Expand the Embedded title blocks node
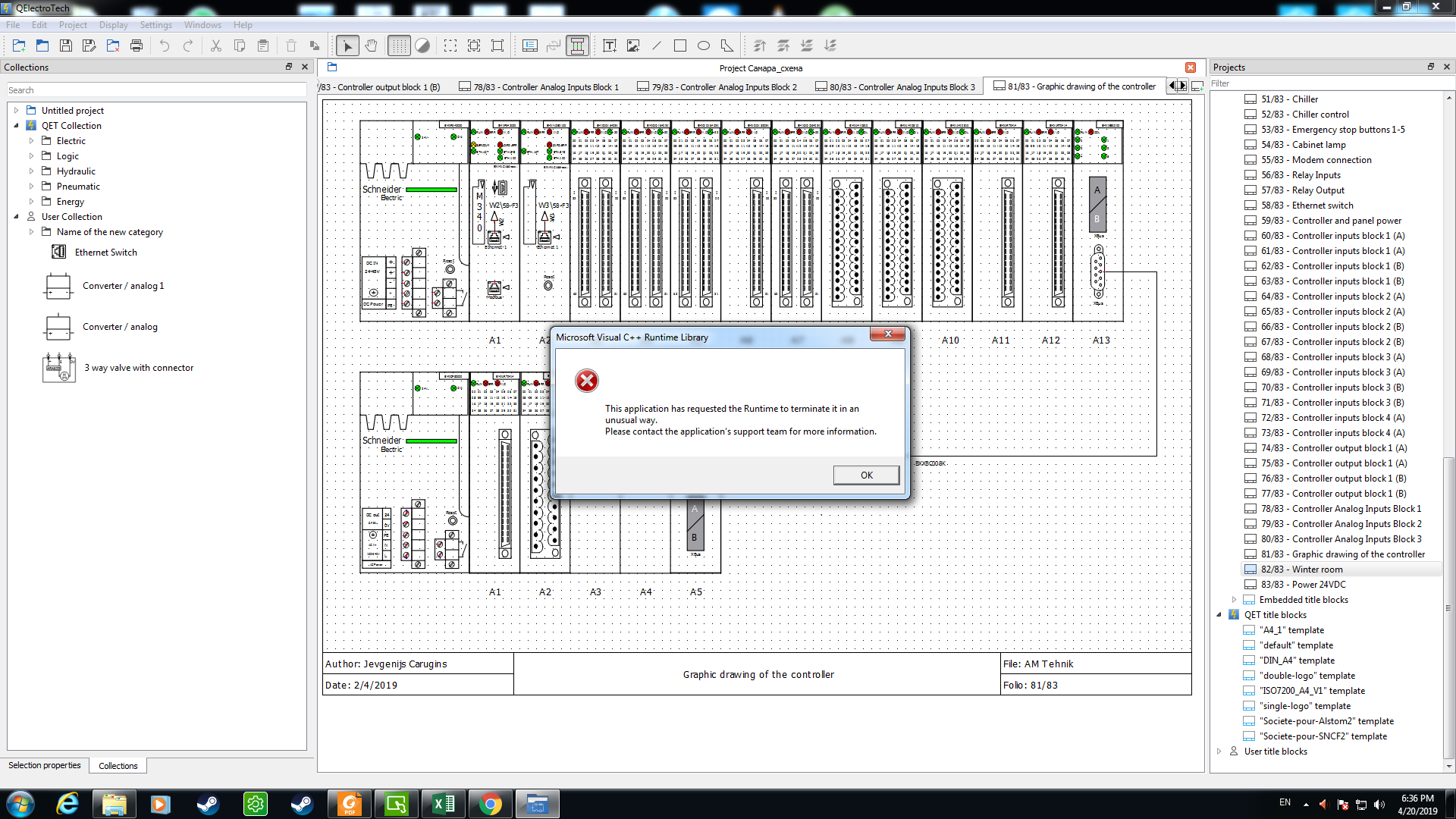 1234,600
